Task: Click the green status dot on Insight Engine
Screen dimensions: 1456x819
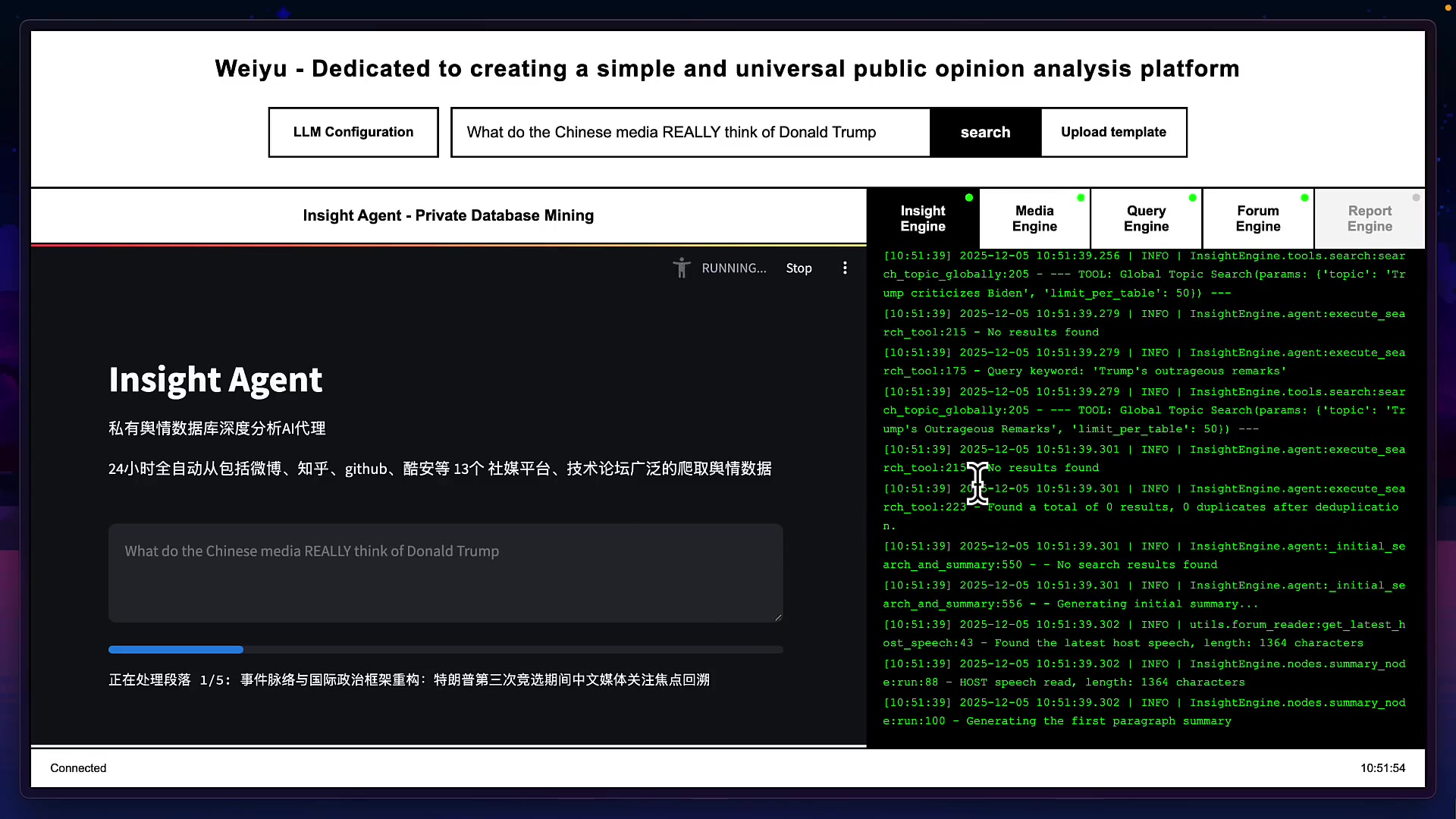Action: coord(968,198)
